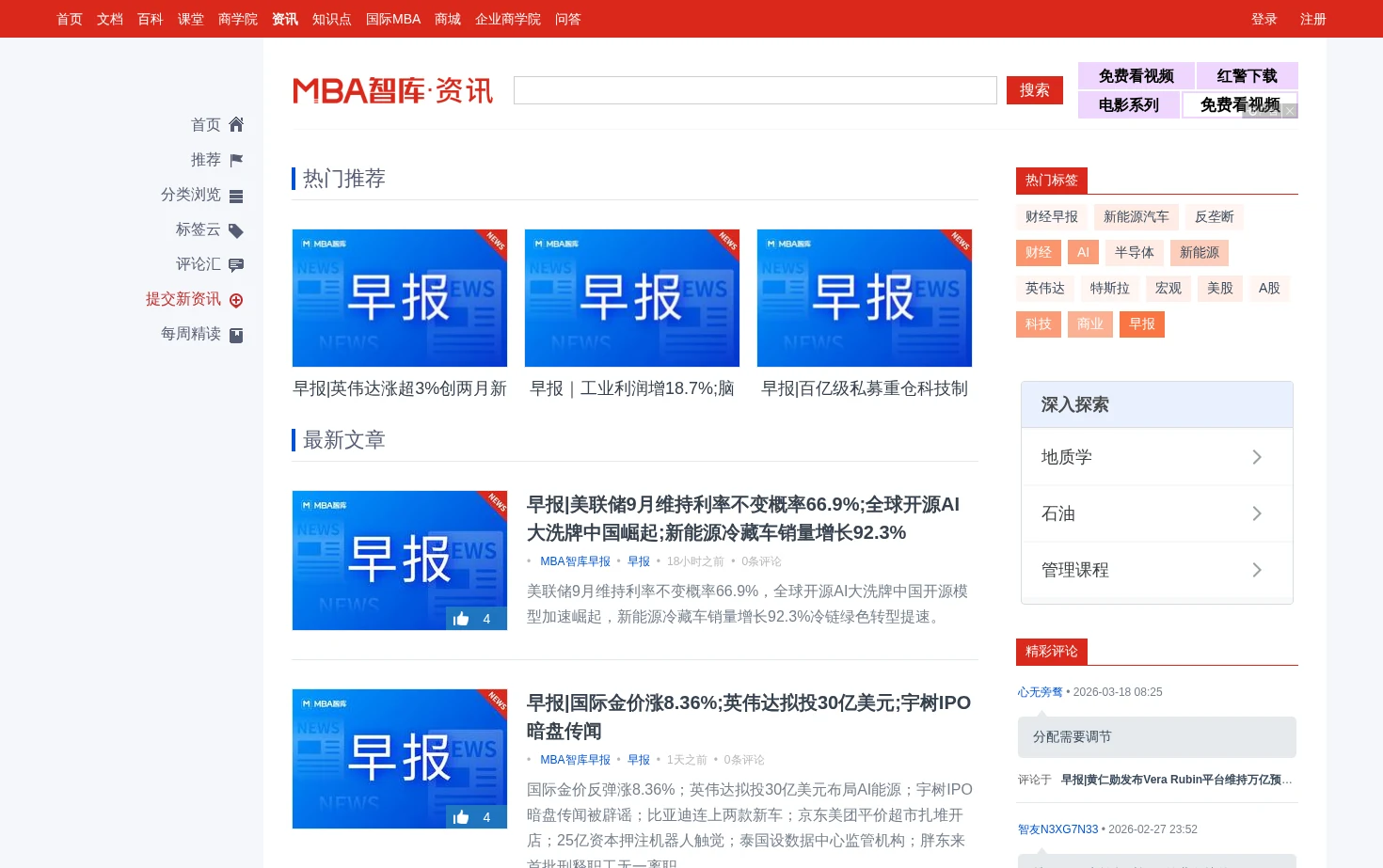Click the list icon beside 分类浏览

tap(236, 196)
